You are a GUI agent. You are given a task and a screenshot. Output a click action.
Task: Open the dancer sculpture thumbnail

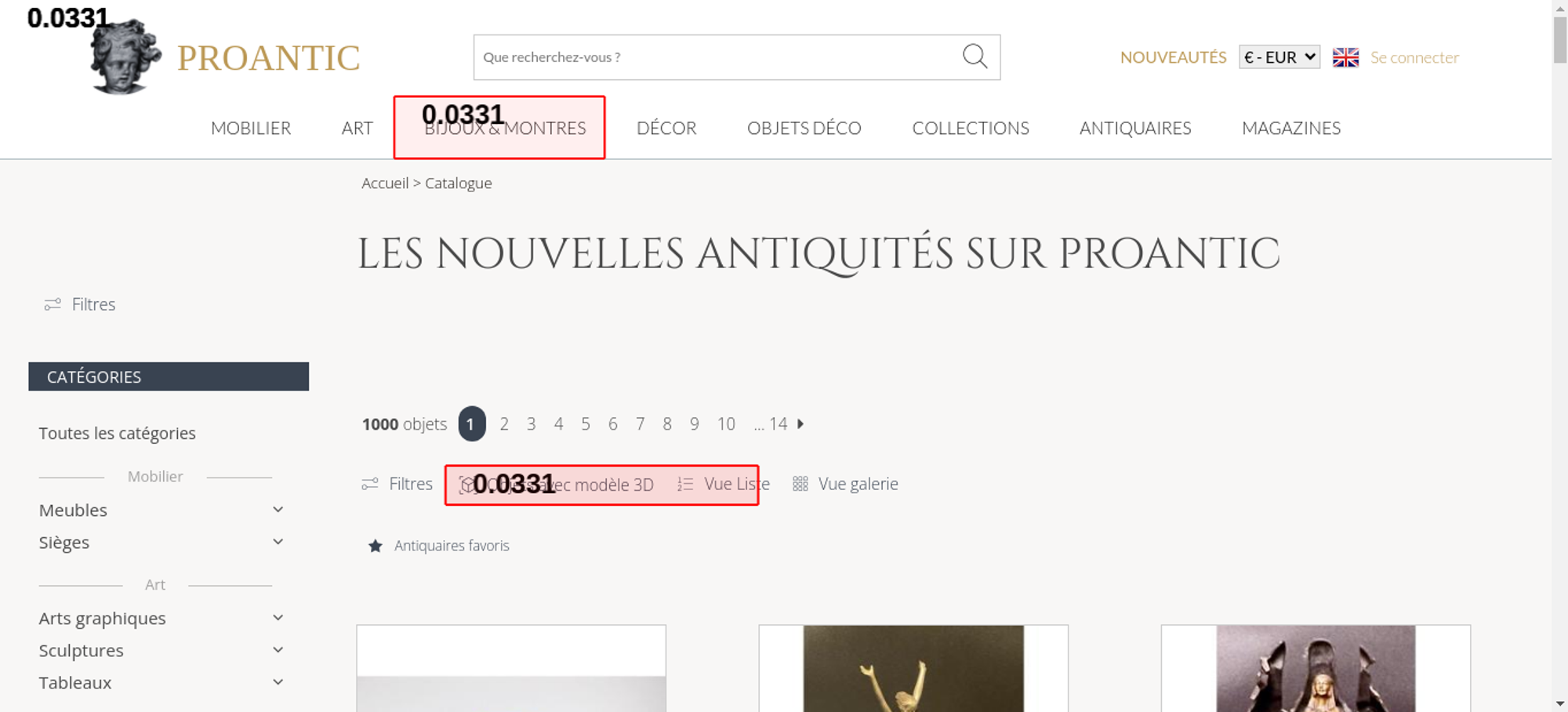(913, 669)
